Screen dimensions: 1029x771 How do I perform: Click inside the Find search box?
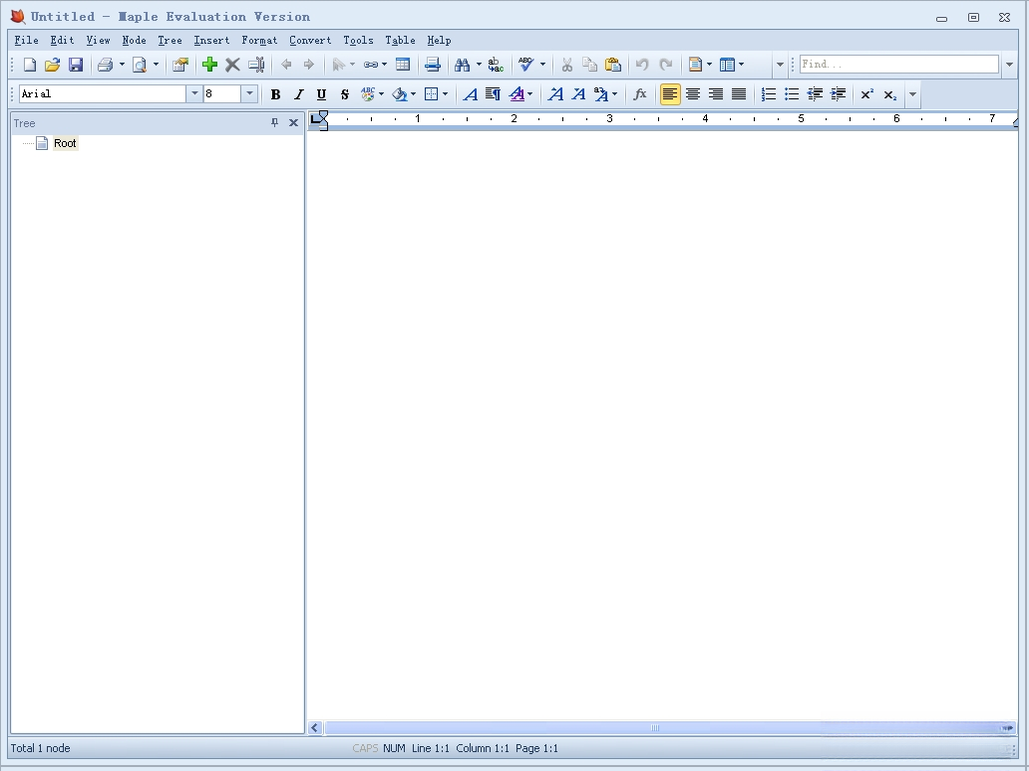pyautogui.click(x=899, y=64)
